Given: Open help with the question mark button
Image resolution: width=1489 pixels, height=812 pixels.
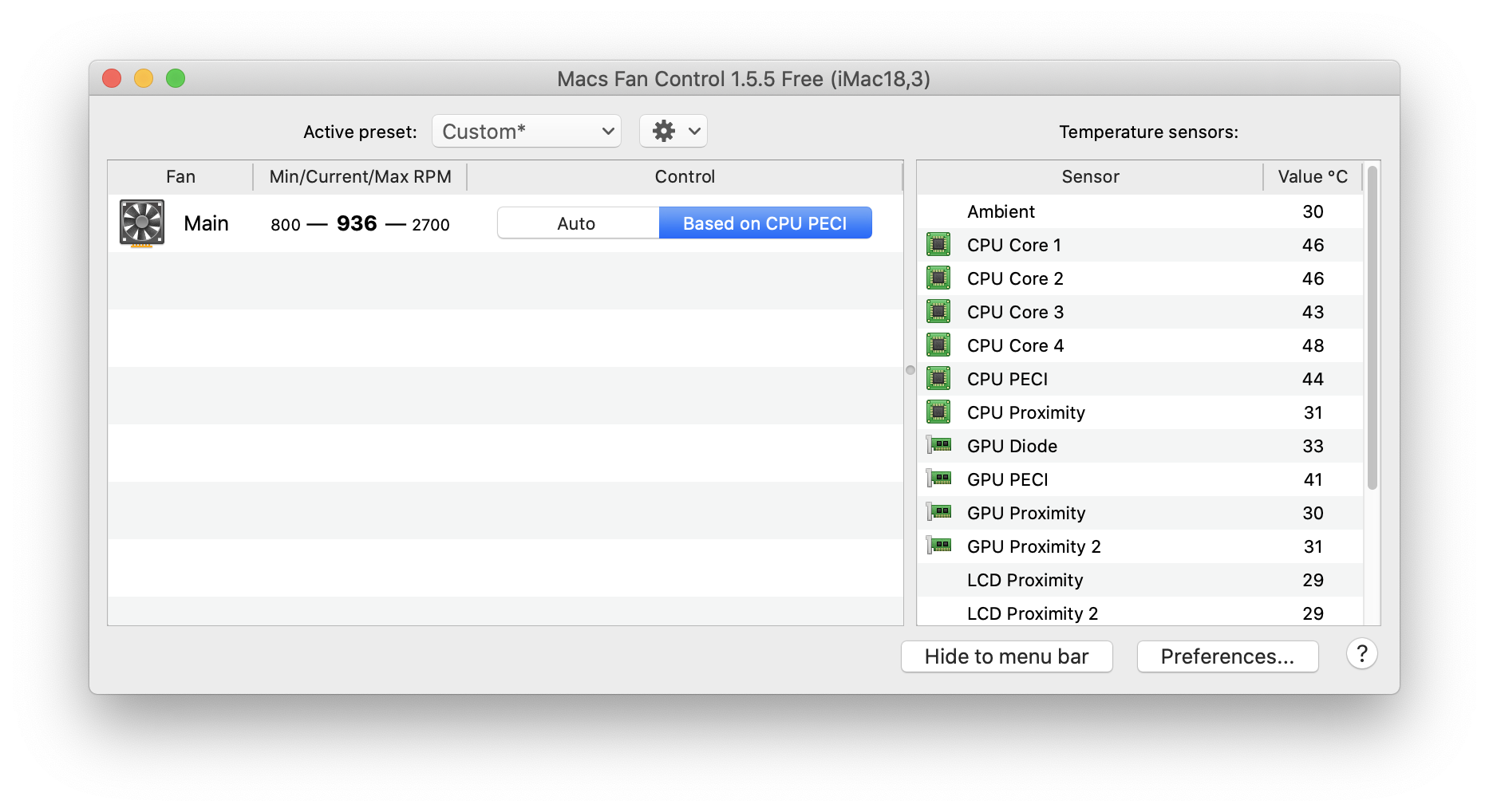Looking at the screenshot, I should pyautogui.click(x=1361, y=654).
